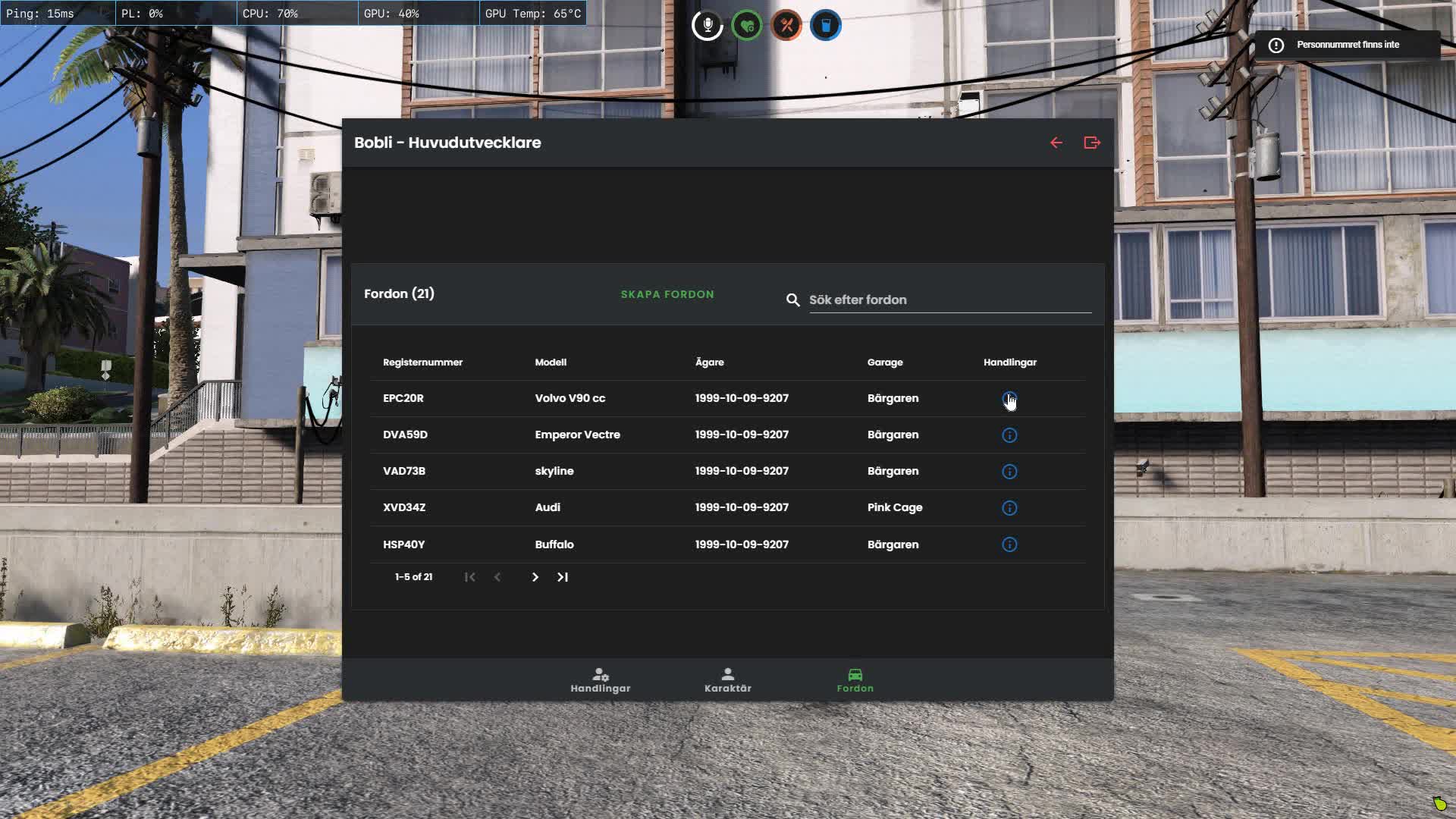
Task: Click the red back arrow icon
Action: click(1056, 143)
